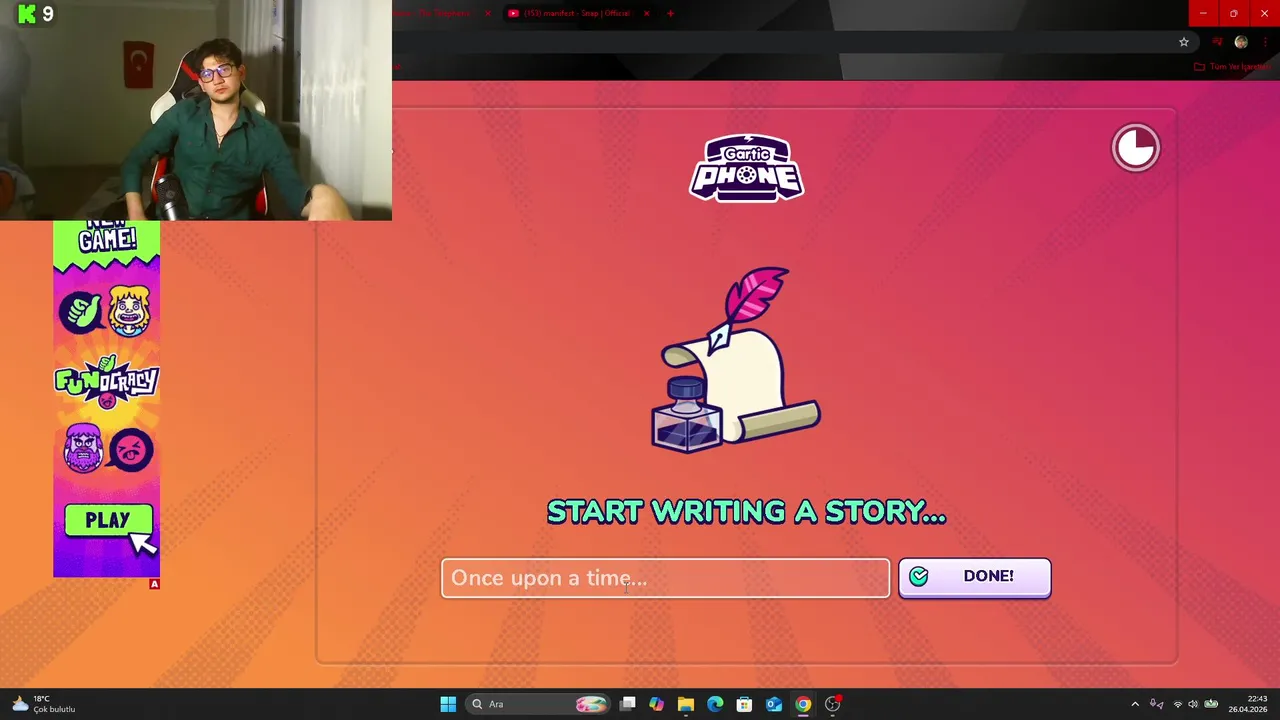The height and width of the screenshot is (720, 1280).
Task: Click the taskbar Ara search box
Action: coord(538,704)
